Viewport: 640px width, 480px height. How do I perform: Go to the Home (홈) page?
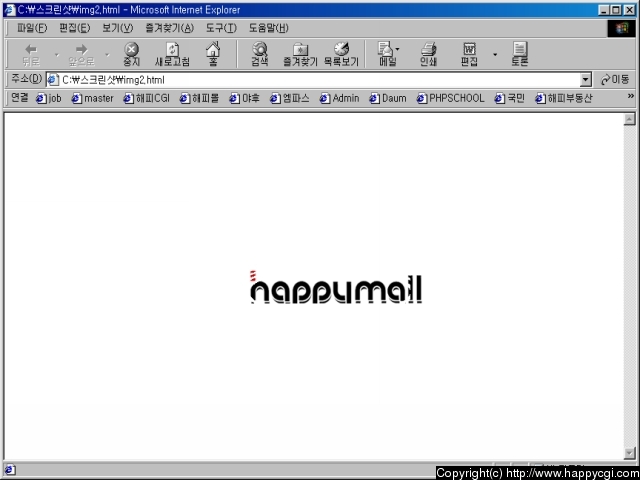213,54
